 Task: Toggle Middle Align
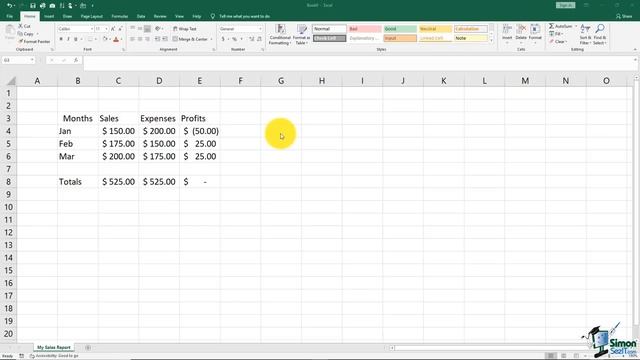[x=140, y=29]
